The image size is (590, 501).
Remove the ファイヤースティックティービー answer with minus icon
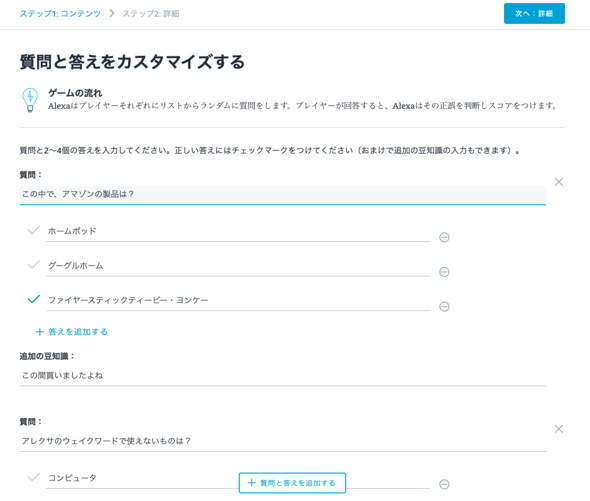point(444,307)
